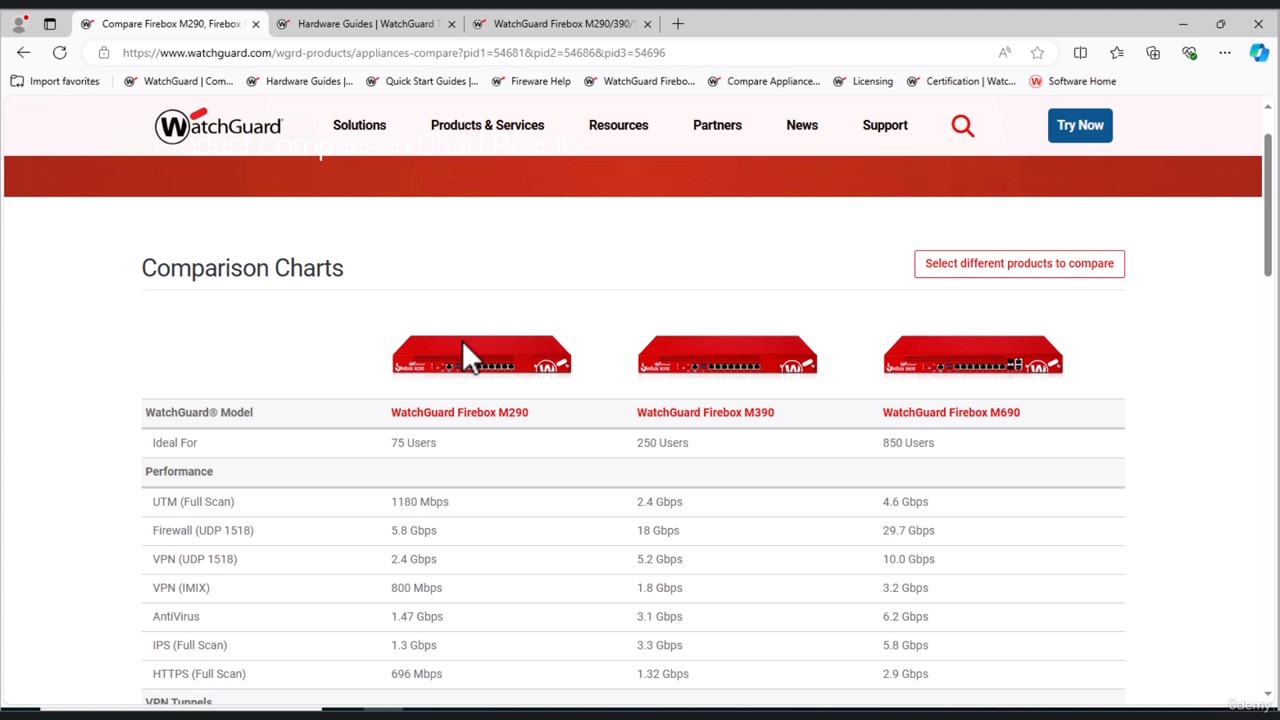Open Software Home bookmark
Image resolution: width=1280 pixels, height=720 pixels.
point(1072,81)
